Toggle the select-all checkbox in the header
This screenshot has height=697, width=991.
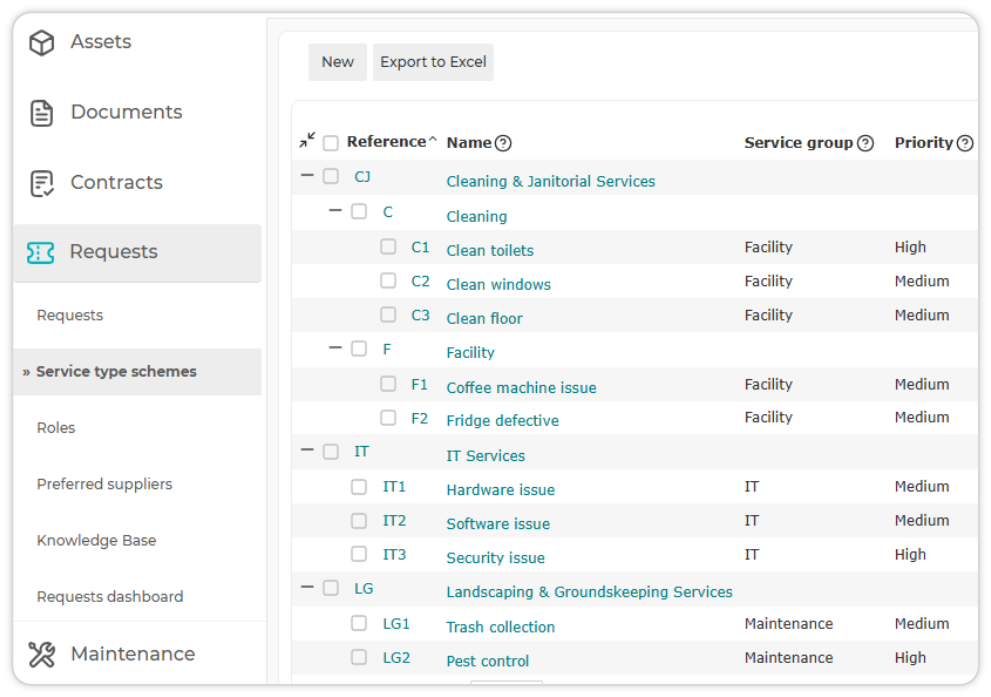[331, 143]
